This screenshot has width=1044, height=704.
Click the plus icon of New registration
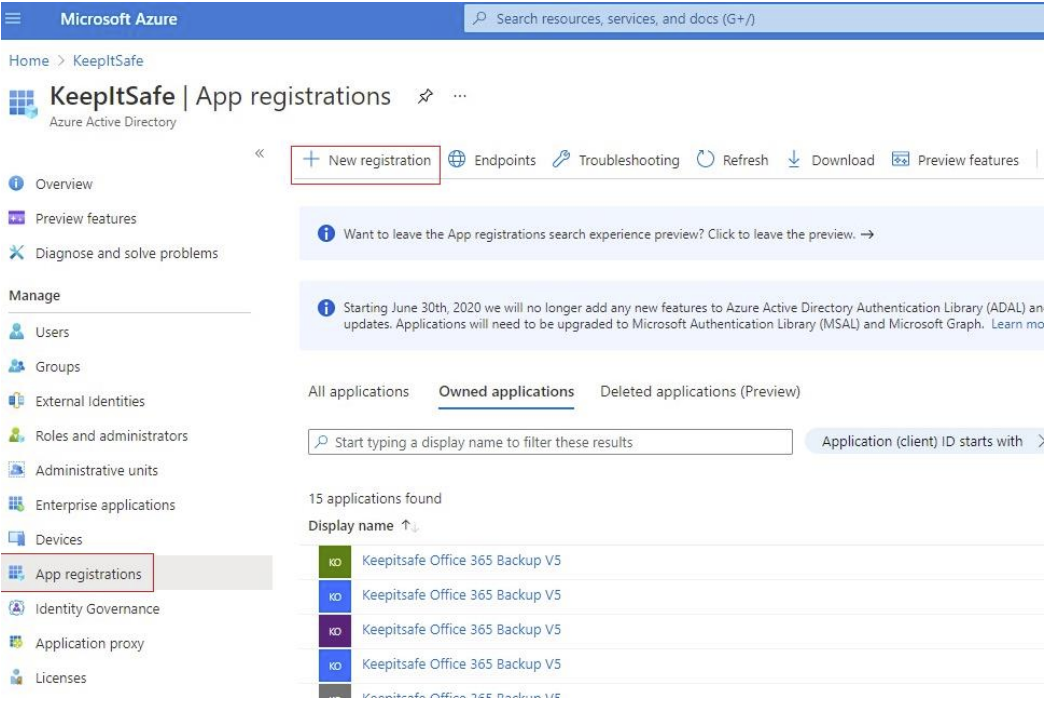pos(311,159)
